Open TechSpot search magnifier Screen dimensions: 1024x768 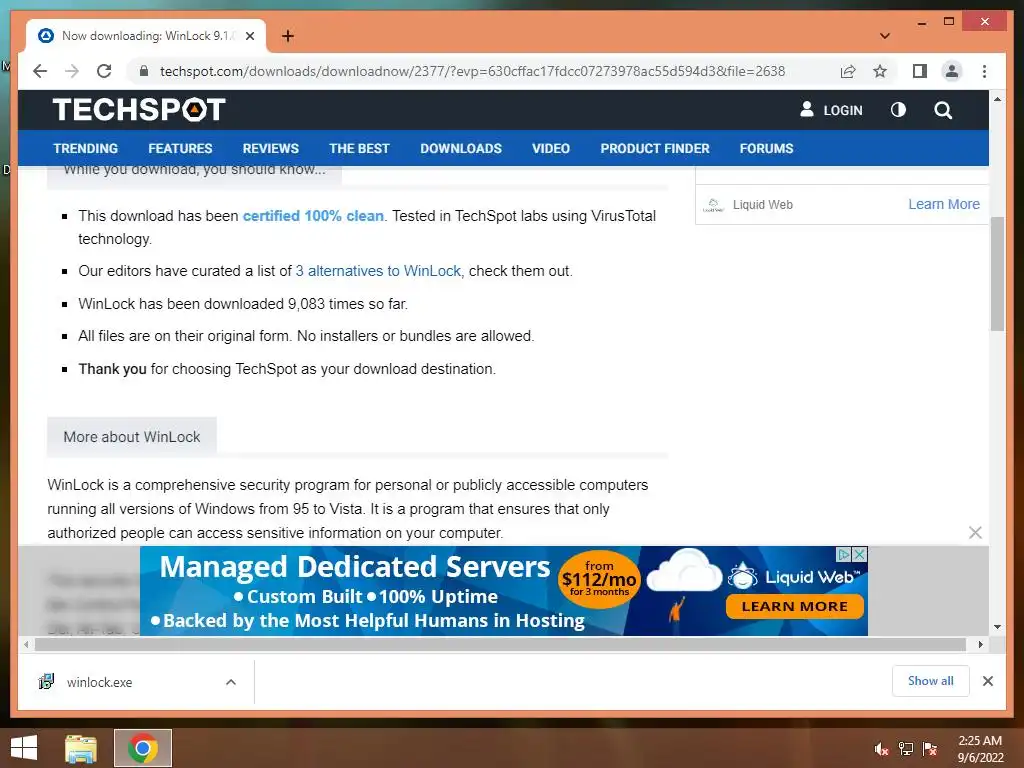click(x=943, y=110)
